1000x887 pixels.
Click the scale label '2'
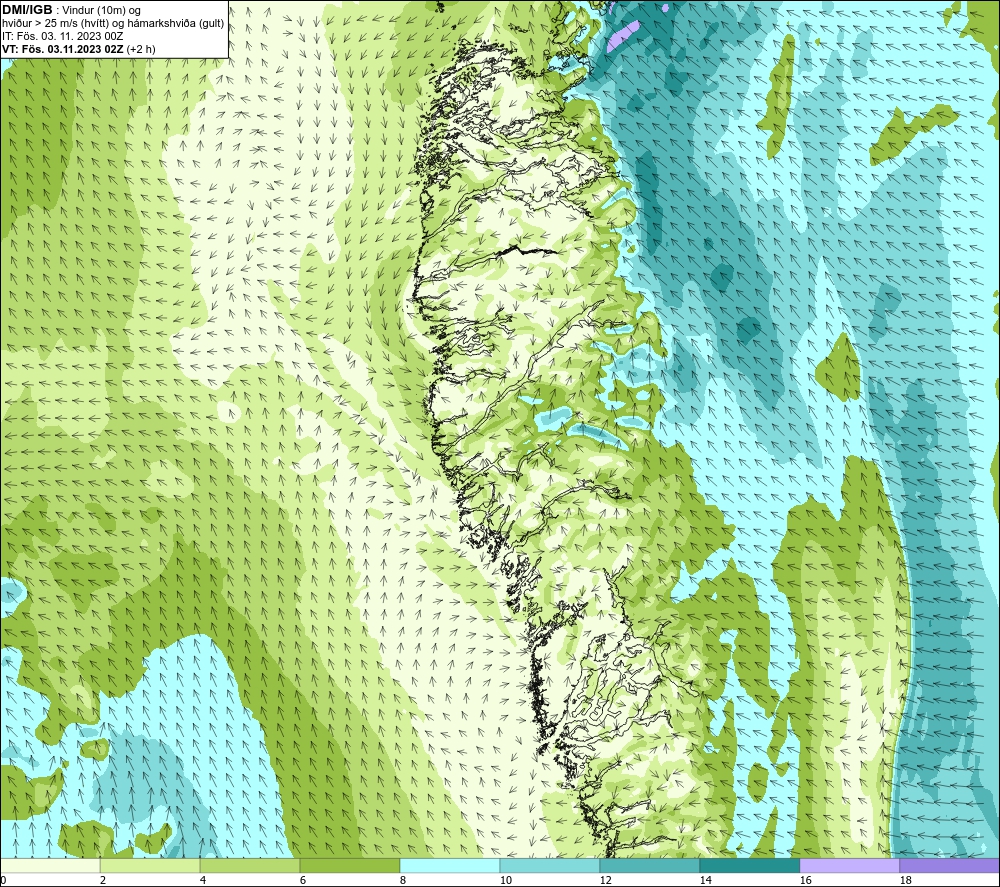[103, 881]
